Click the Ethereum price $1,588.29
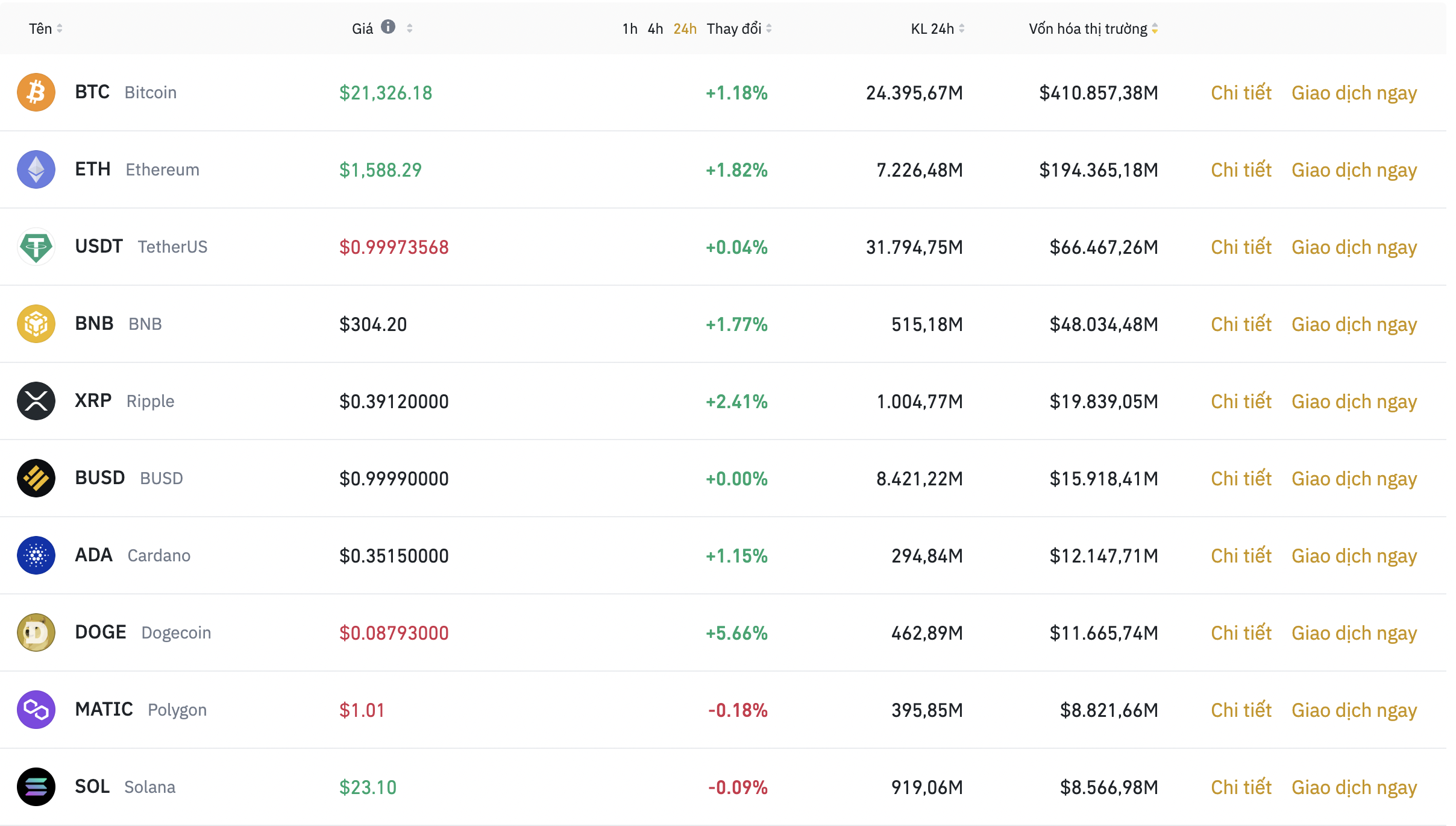1456x826 pixels. (x=380, y=170)
